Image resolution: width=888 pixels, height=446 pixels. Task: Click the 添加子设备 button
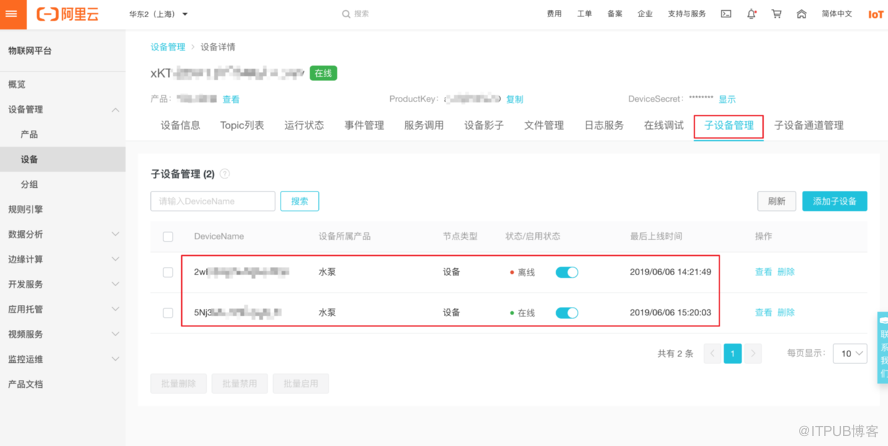pyautogui.click(x=834, y=201)
